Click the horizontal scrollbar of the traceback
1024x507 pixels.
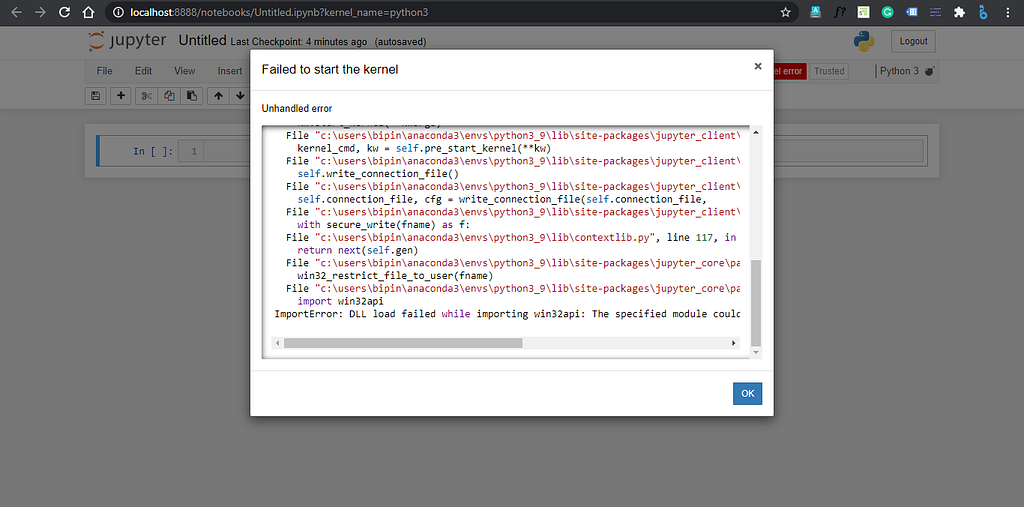pos(402,343)
